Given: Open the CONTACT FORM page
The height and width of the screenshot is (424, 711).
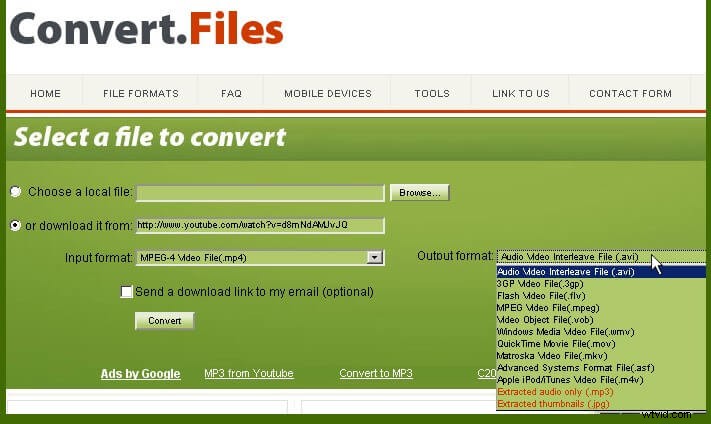Looking at the screenshot, I should [630, 93].
